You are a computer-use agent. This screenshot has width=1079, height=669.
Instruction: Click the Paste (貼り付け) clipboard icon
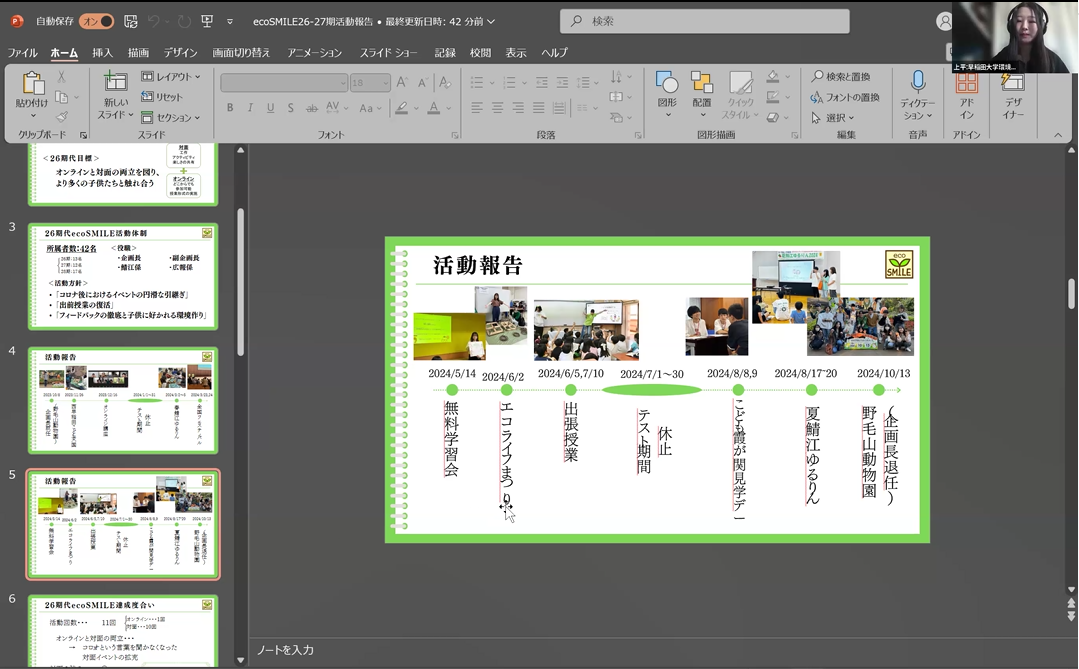click(32, 84)
